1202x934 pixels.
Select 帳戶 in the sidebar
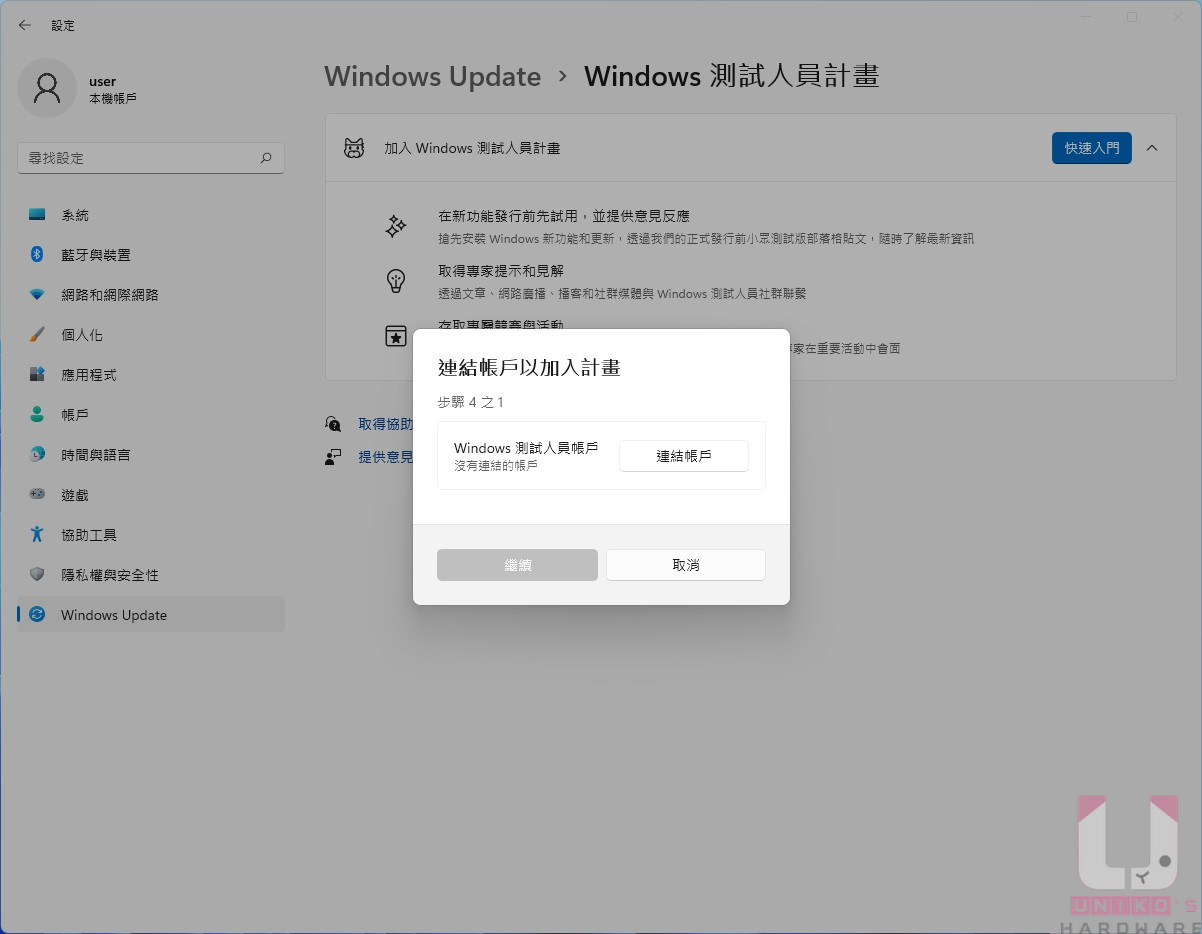pyautogui.click(x=151, y=415)
